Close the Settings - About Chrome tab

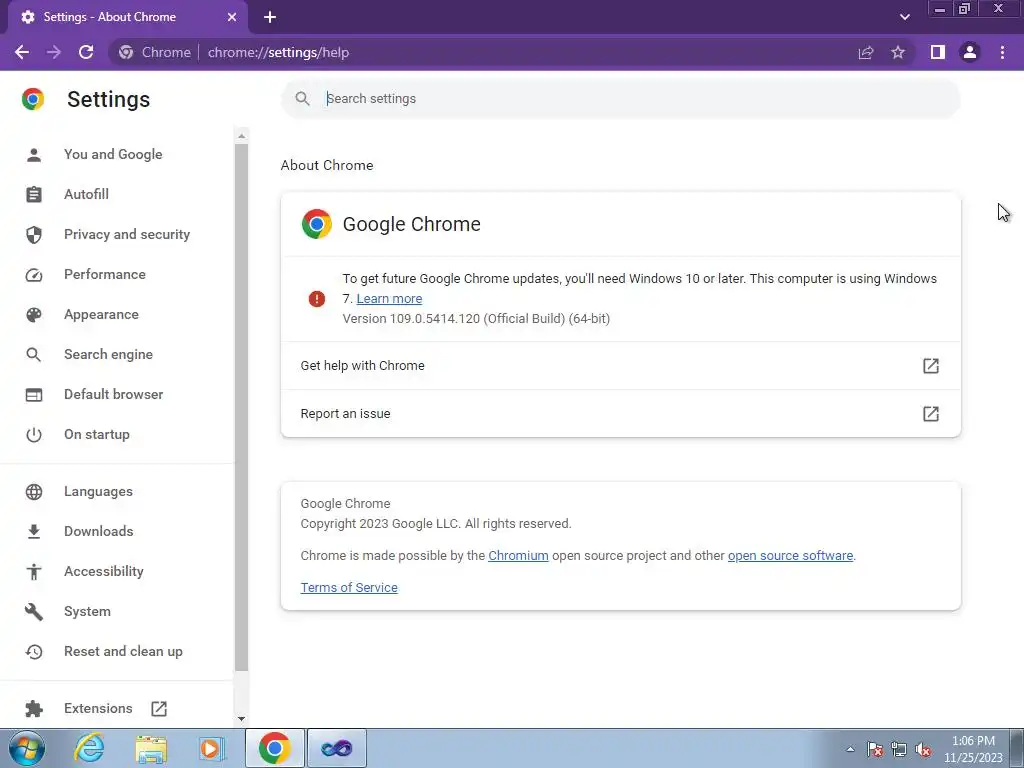point(232,17)
